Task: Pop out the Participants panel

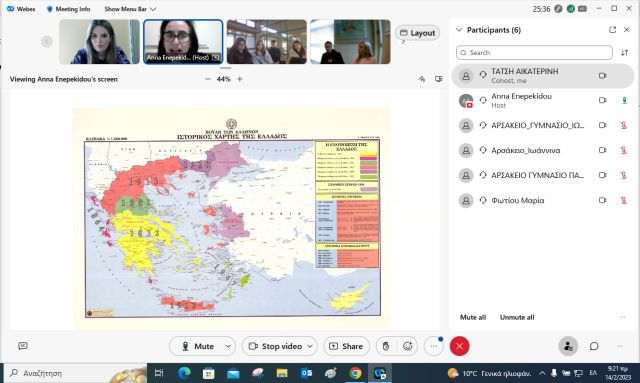Action: 612,30
